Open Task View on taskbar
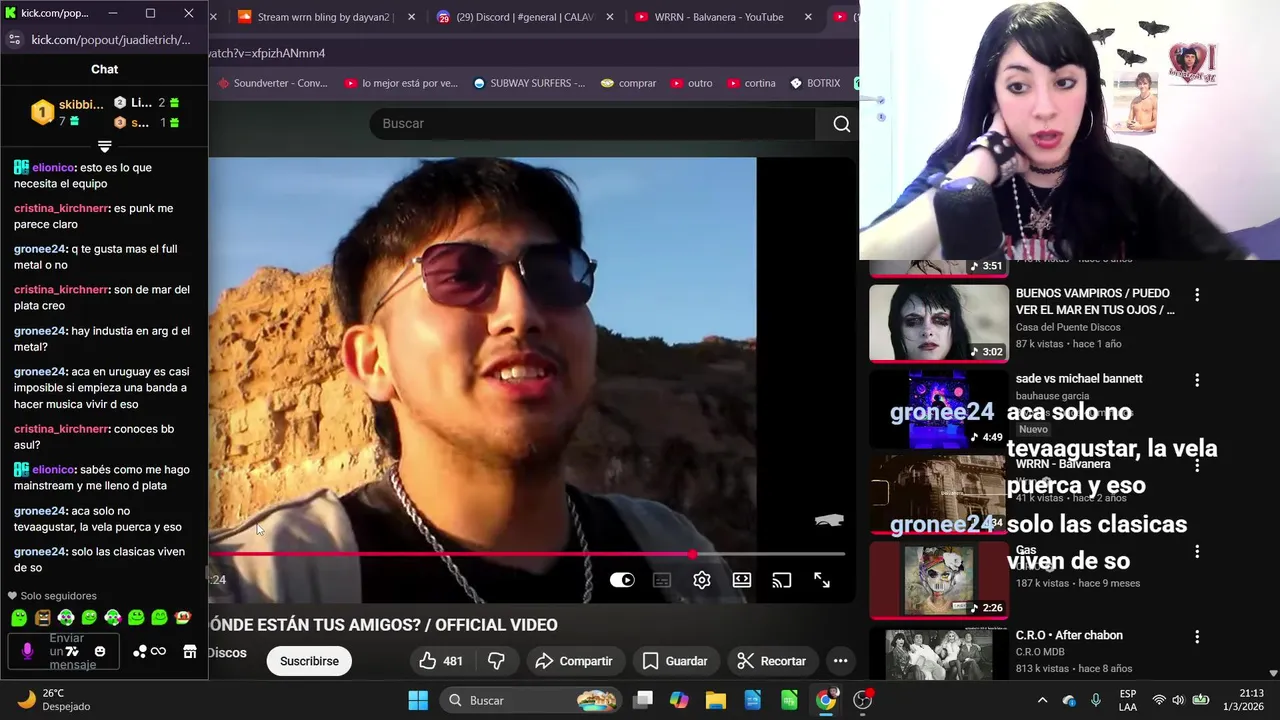The width and height of the screenshot is (1280, 720). click(x=643, y=700)
